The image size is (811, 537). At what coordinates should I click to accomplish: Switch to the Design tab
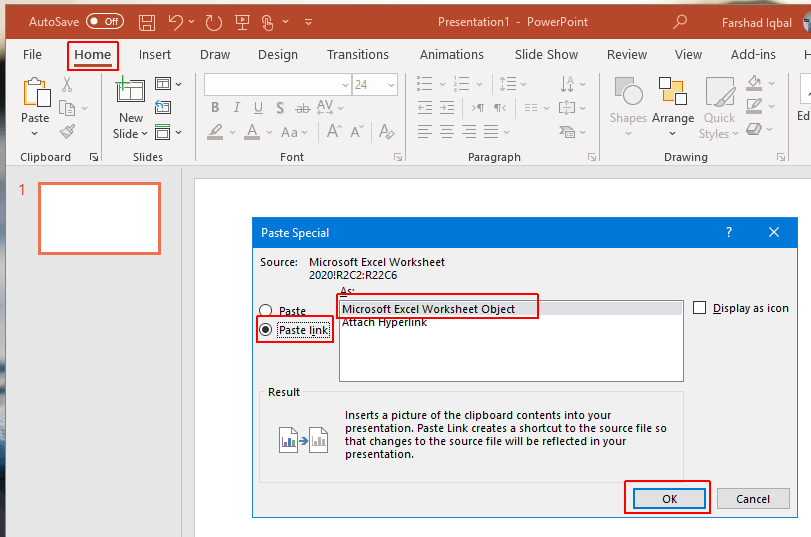[x=278, y=54]
